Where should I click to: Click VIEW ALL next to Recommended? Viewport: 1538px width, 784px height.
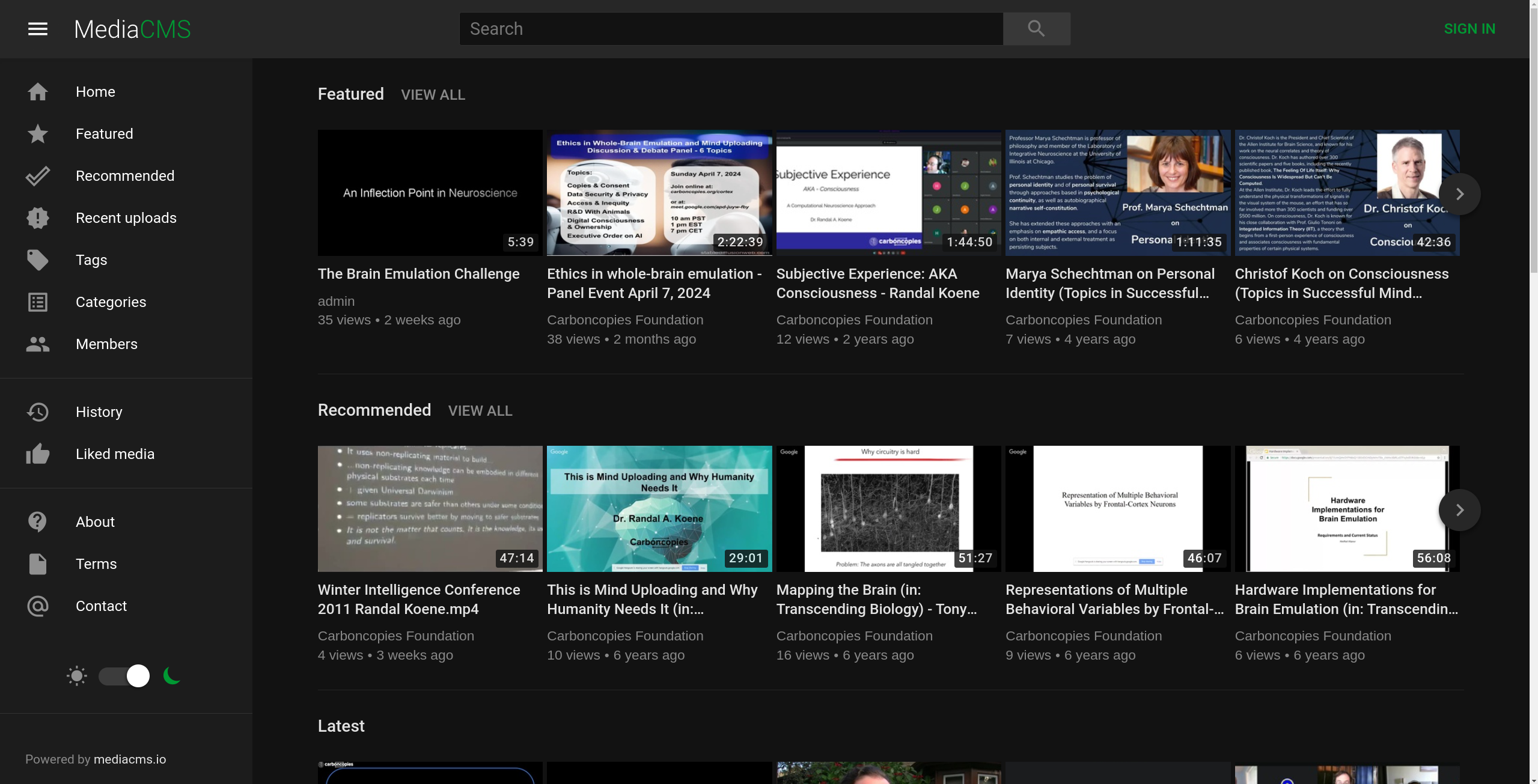(x=480, y=411)
